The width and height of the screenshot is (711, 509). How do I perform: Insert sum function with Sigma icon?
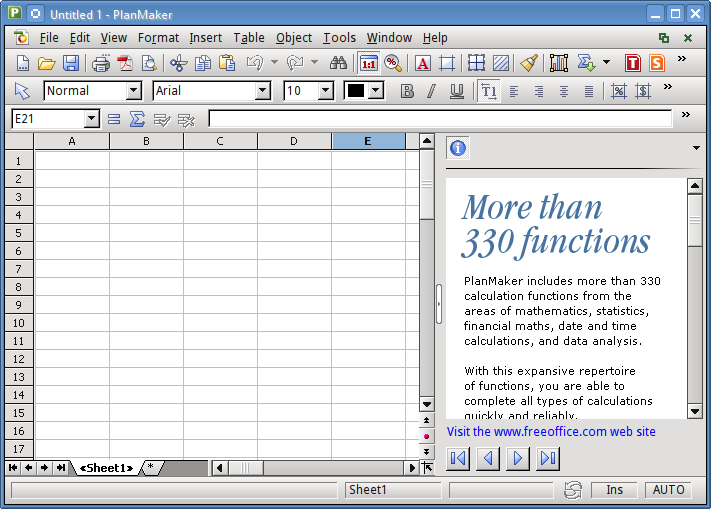click(137, 119)
